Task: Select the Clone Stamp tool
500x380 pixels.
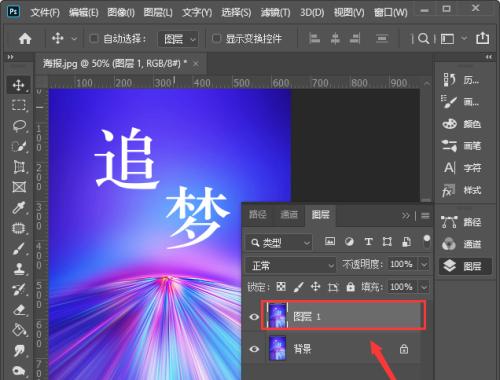Action: 19,269
